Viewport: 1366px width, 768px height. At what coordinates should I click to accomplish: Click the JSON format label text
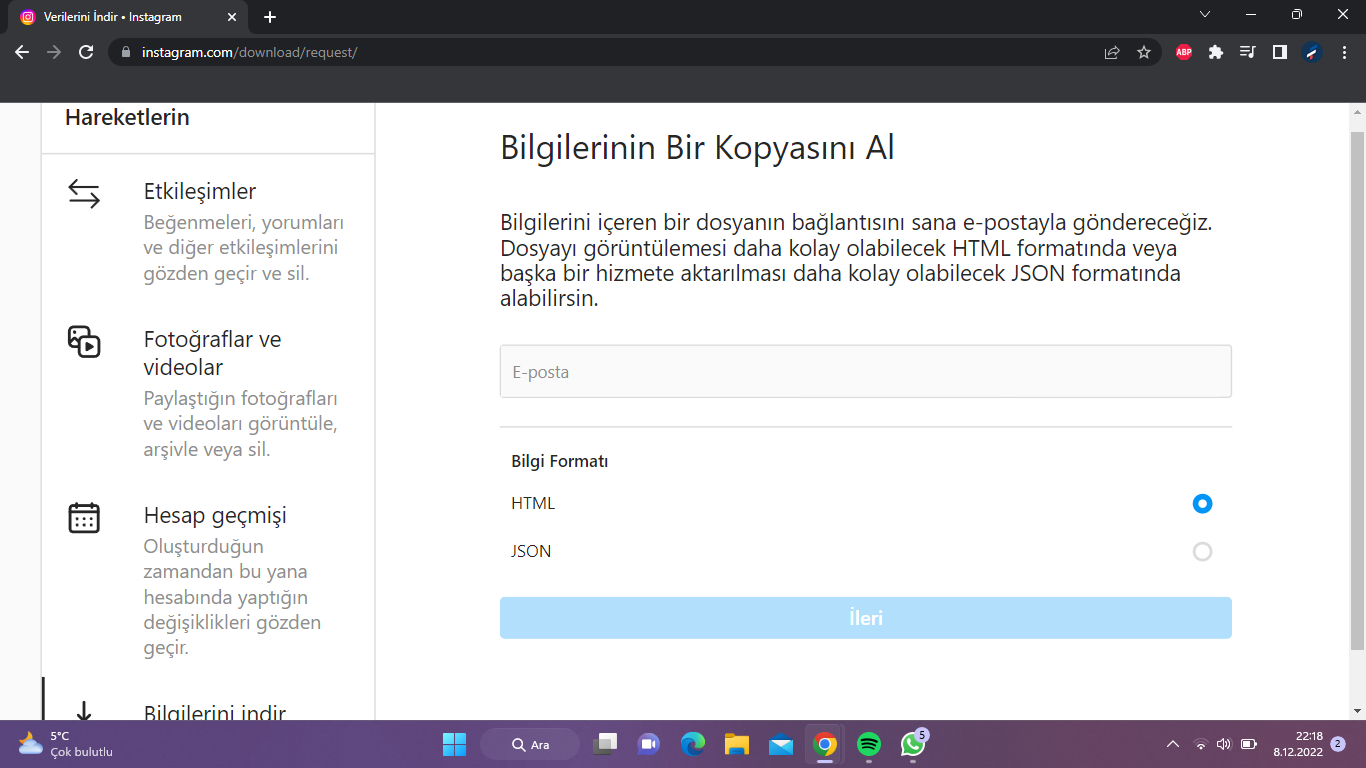tap(531, 552)
